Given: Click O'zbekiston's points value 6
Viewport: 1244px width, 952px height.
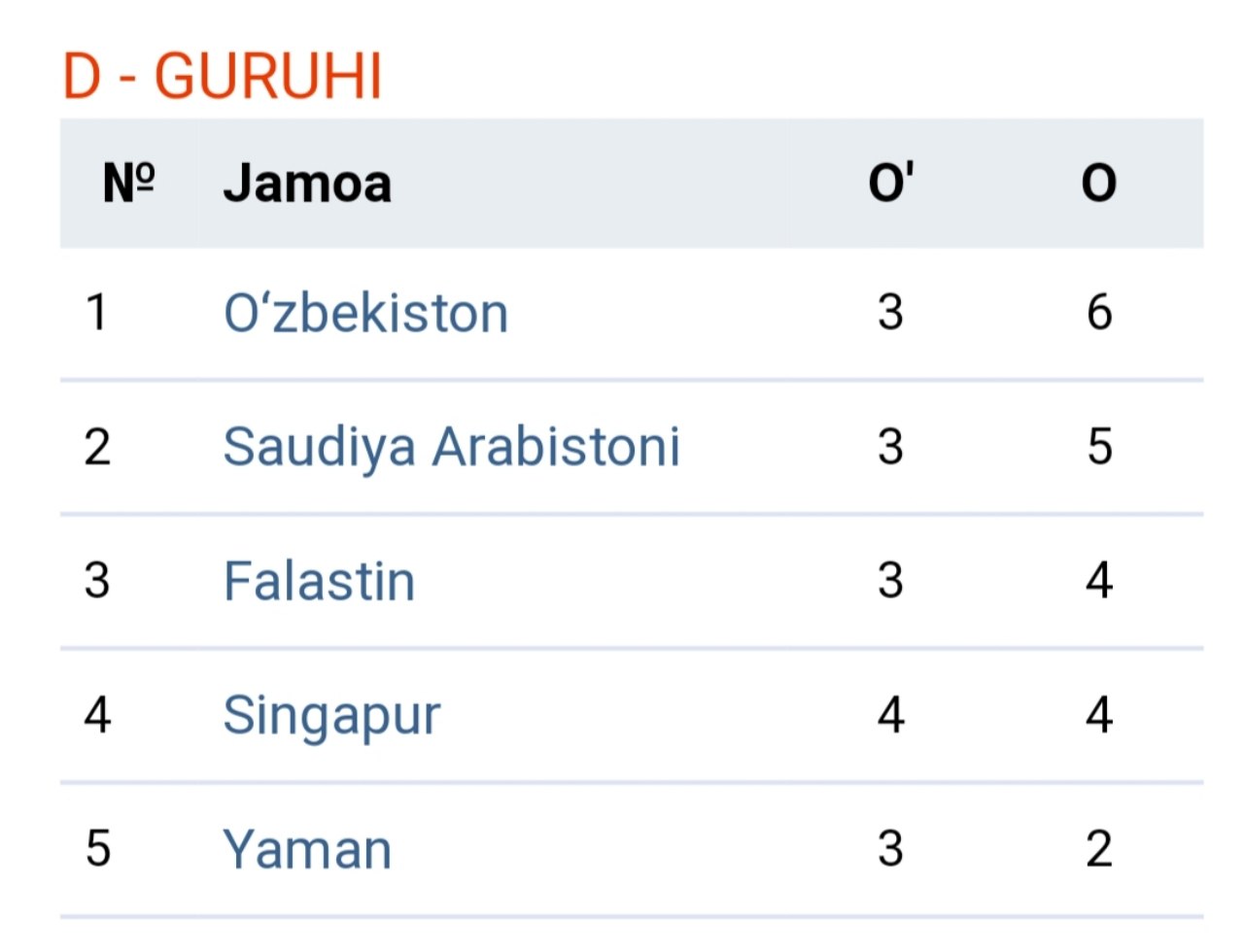Looking at the screenshot, I should pos(1098,313).
